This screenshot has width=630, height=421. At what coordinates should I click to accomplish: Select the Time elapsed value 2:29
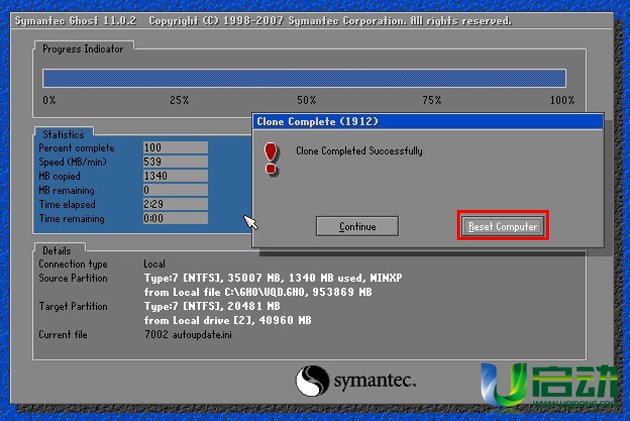click(174, 203)
